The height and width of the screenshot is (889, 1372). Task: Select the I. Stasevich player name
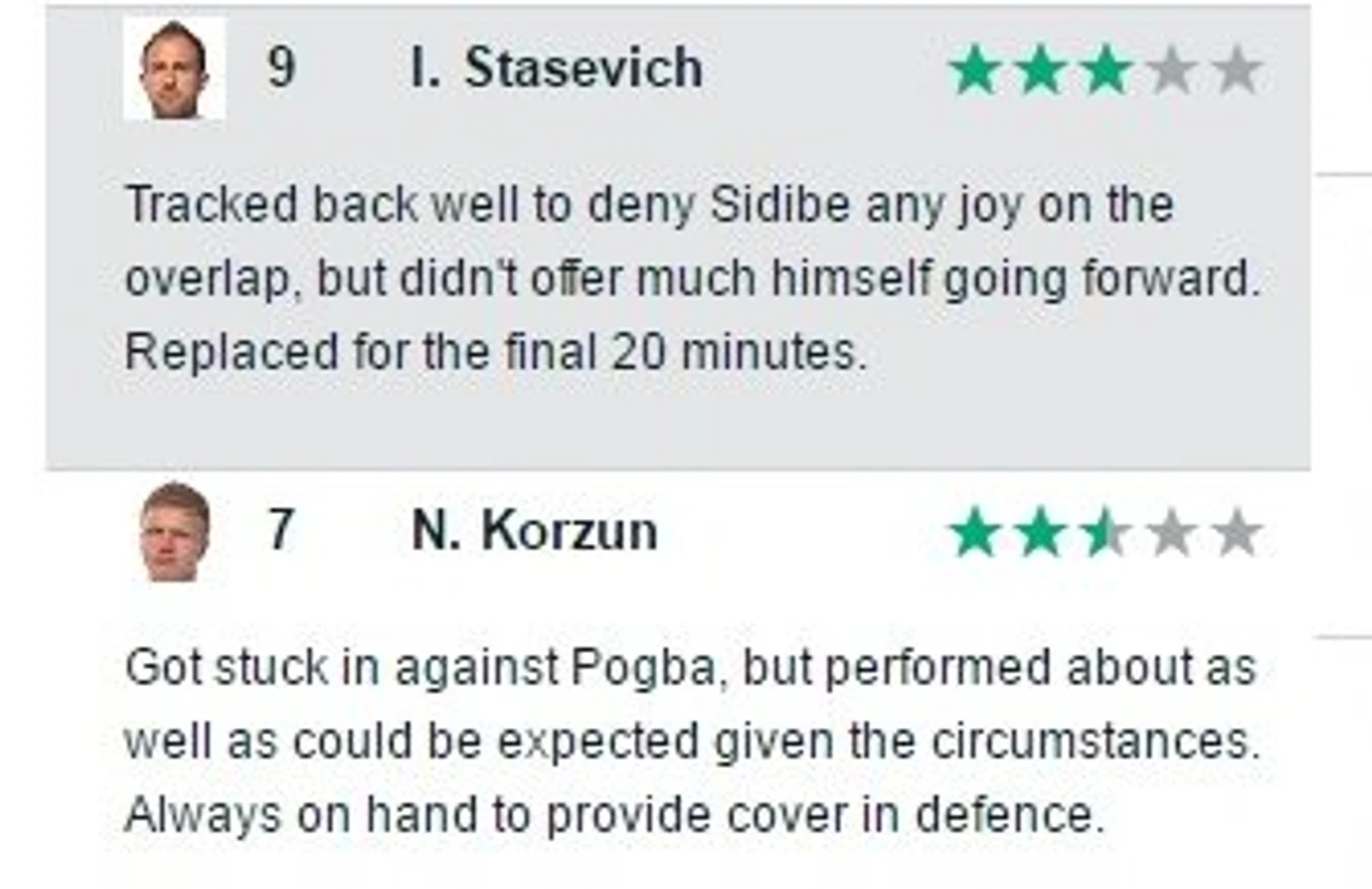click(x=556, y=68)
